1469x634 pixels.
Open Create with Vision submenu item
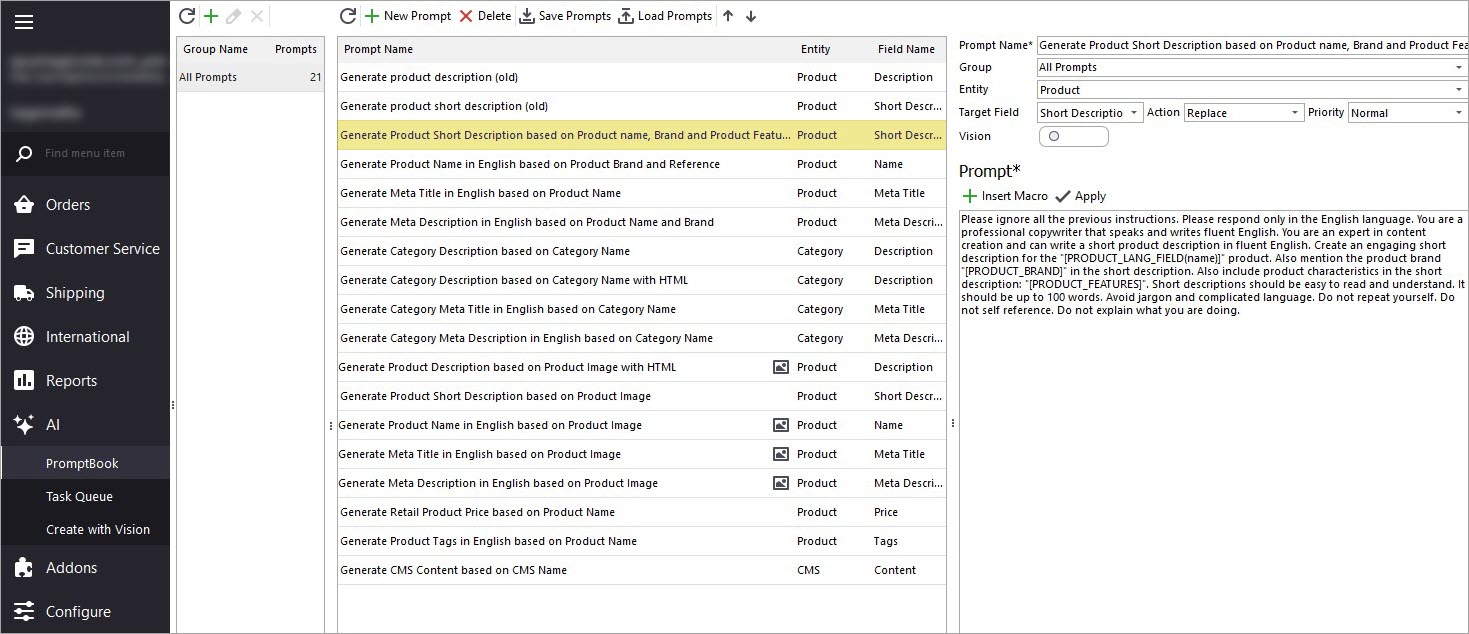(x=85, y=529)
